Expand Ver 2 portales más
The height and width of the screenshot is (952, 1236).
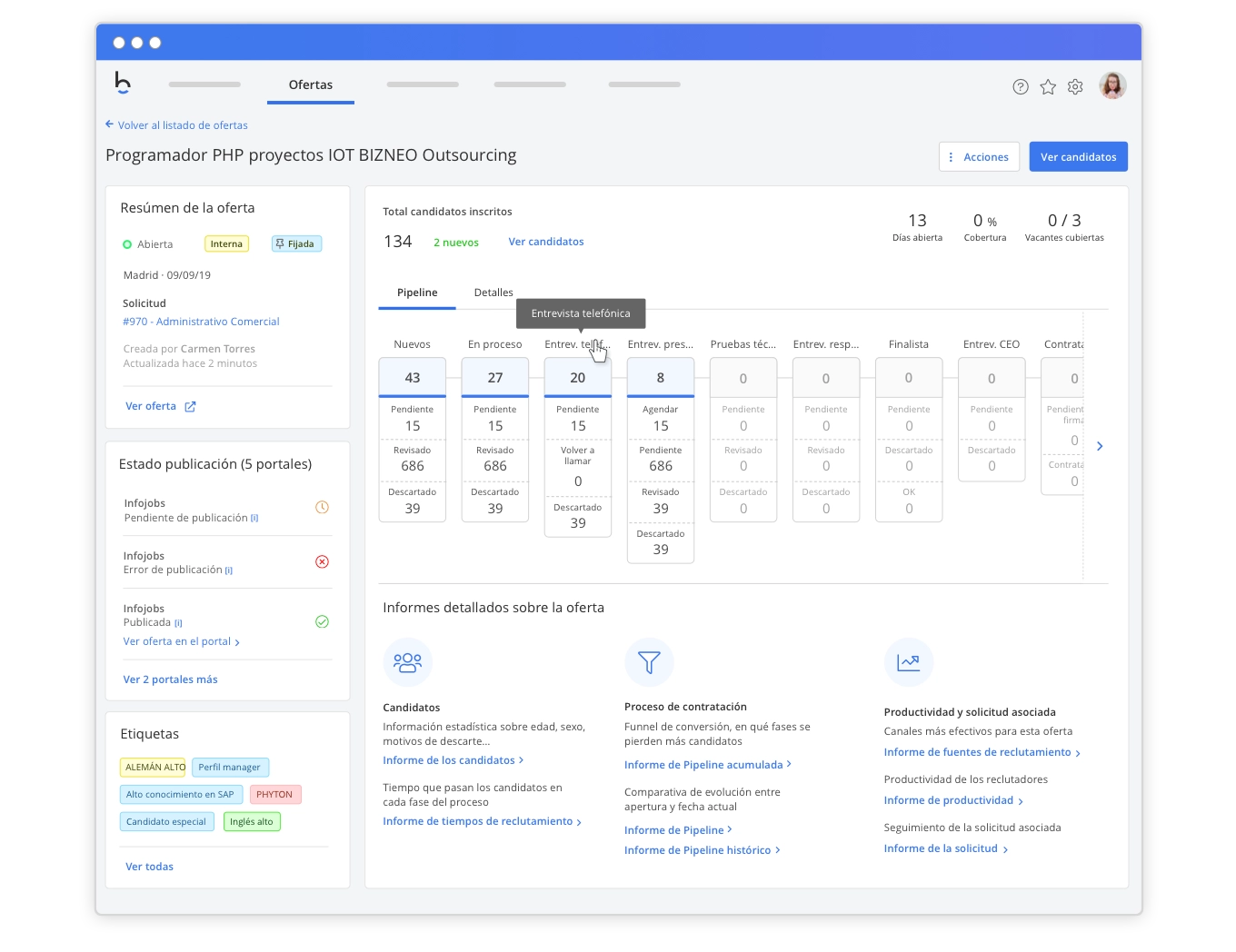pos(170,679)
